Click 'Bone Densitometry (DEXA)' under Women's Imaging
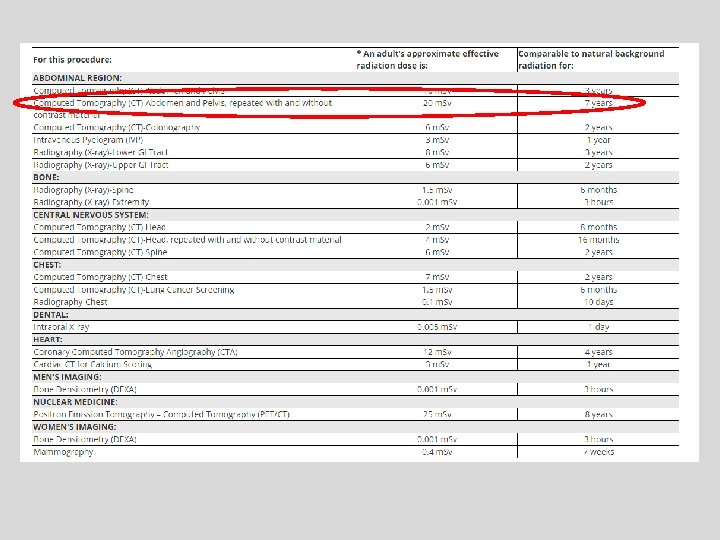The width and height of the screenshot is (720, 540). (85, 439)
